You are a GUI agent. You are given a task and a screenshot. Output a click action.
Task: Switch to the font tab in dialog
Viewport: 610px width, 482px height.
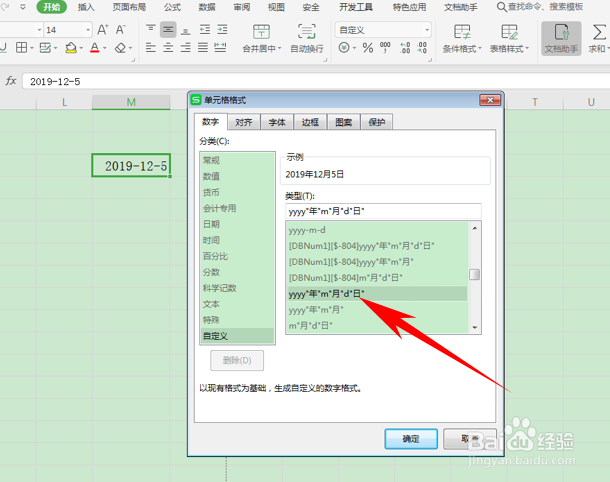(x=277, y=122)
